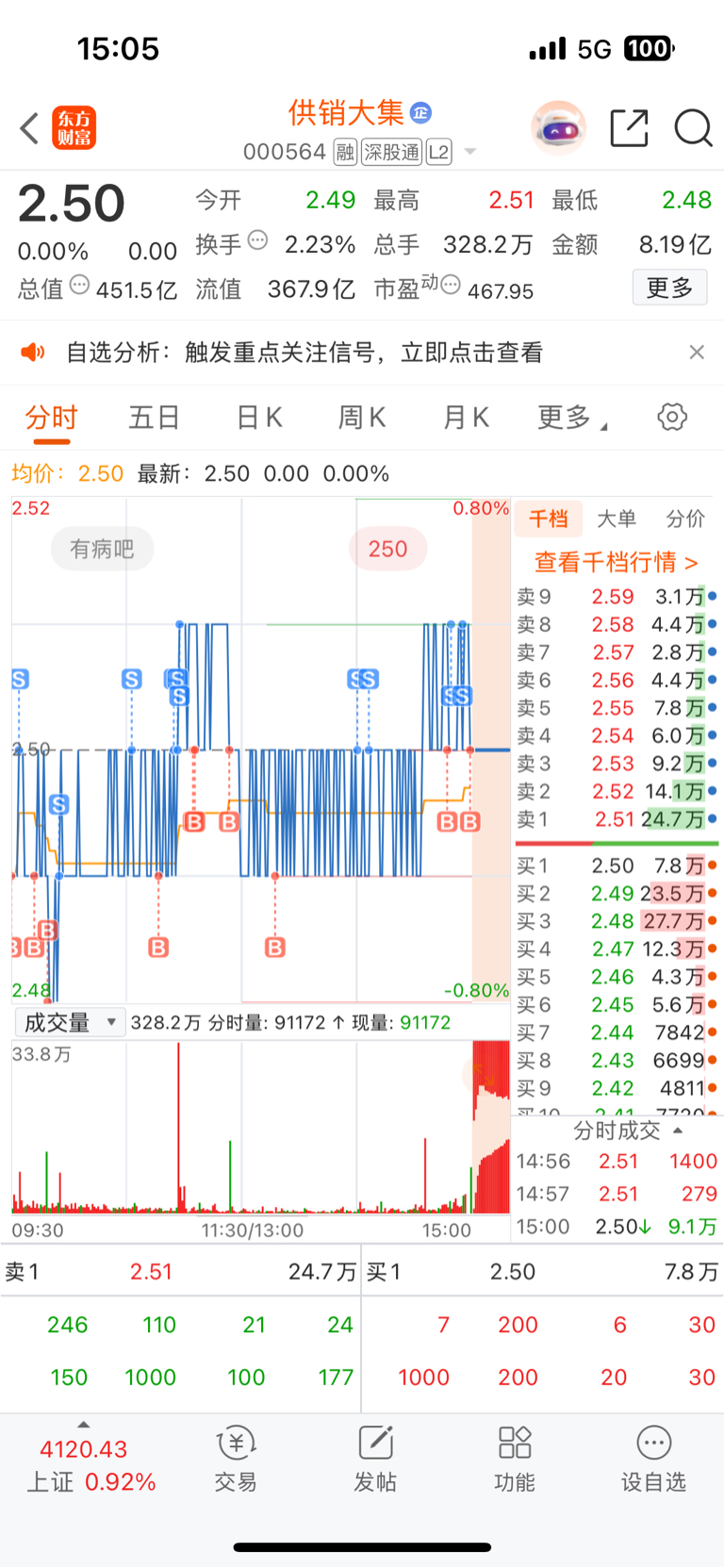This screenshot has width=724, height=1568.
Task: Tap the 买7 2.44 order row
Action: pyautogui.click(x=617, y=1032)
